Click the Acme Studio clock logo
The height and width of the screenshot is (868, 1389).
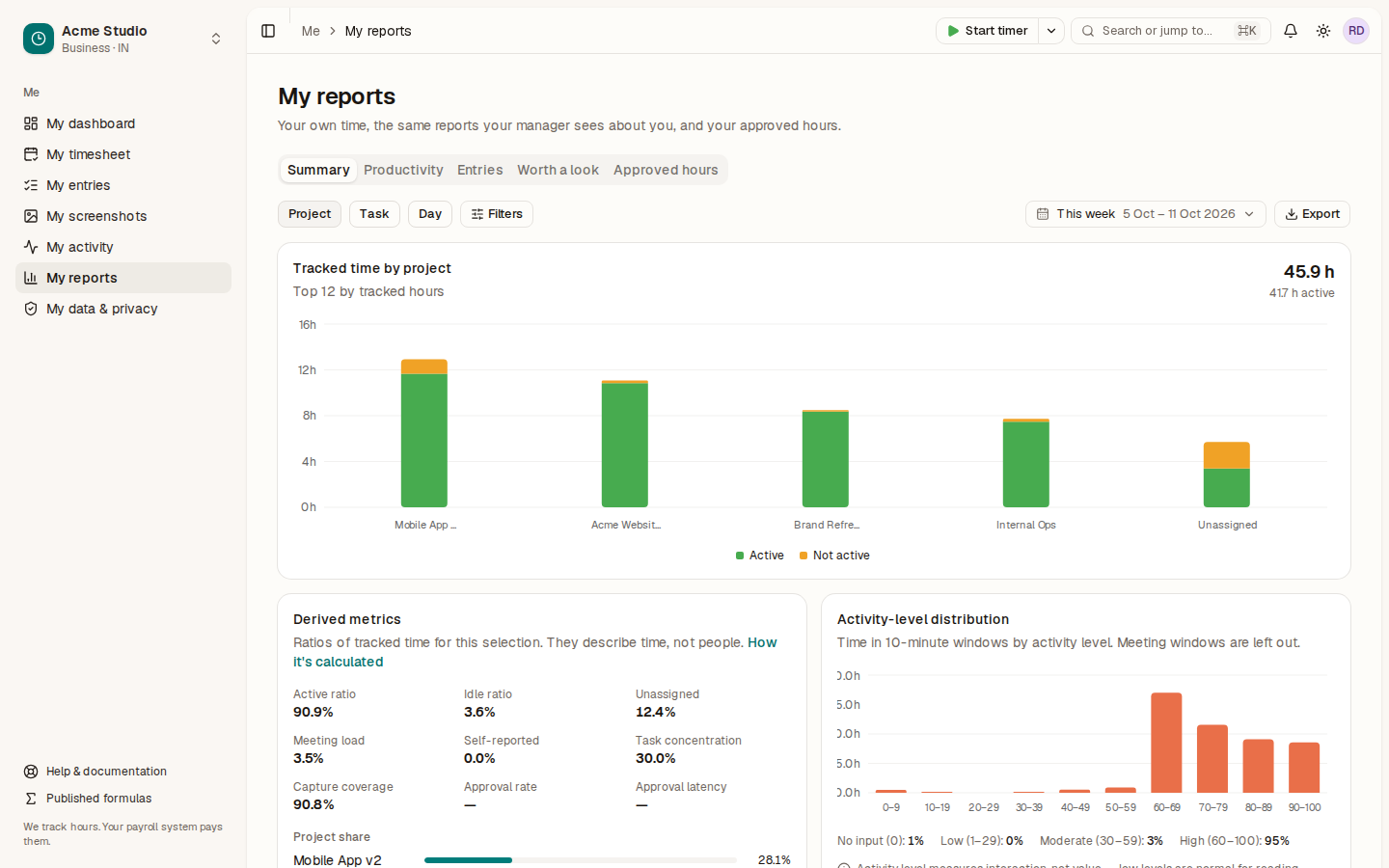(x=39, y=39)
